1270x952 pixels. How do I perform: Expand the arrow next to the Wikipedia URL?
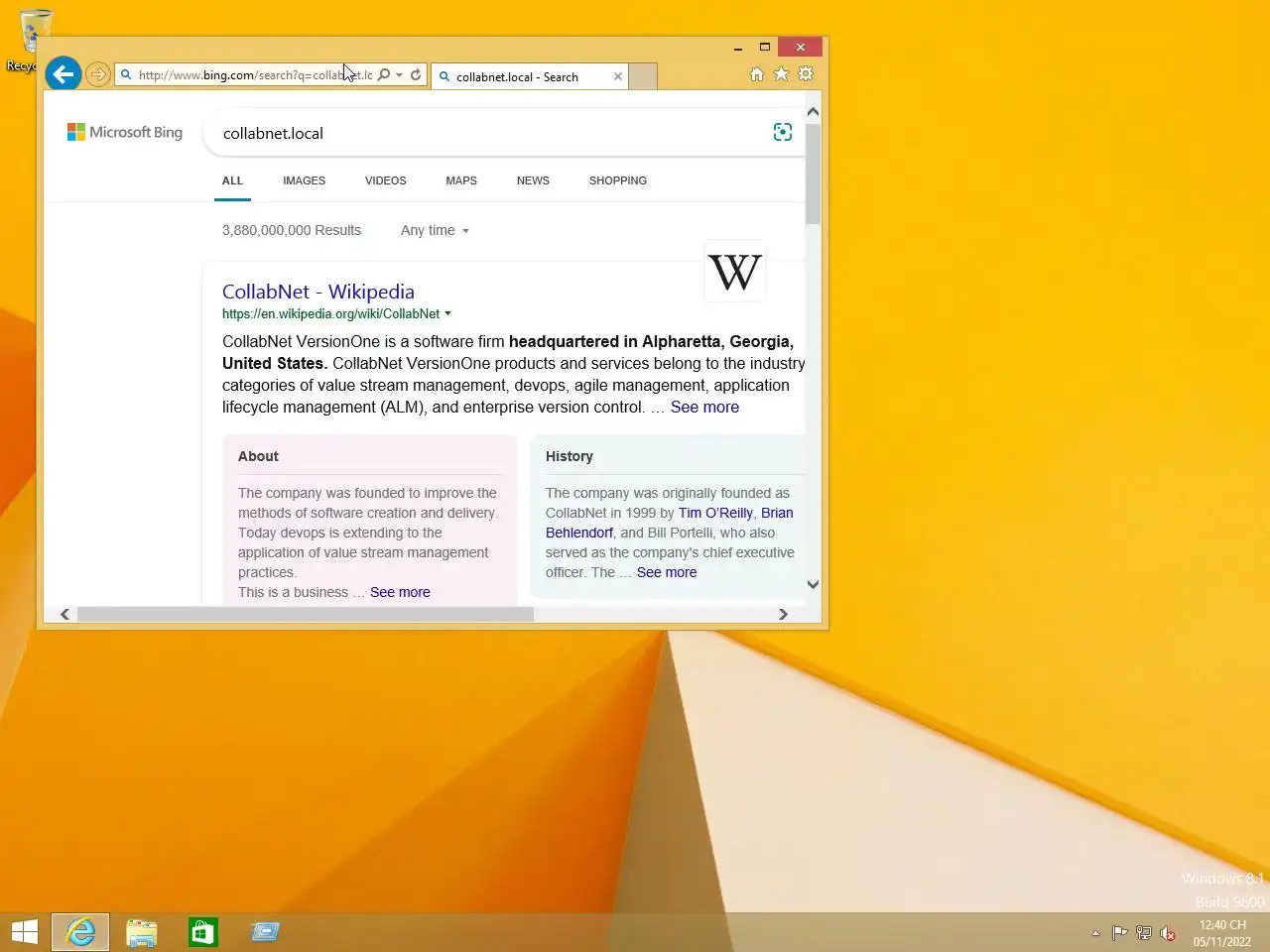coord(447,313)
